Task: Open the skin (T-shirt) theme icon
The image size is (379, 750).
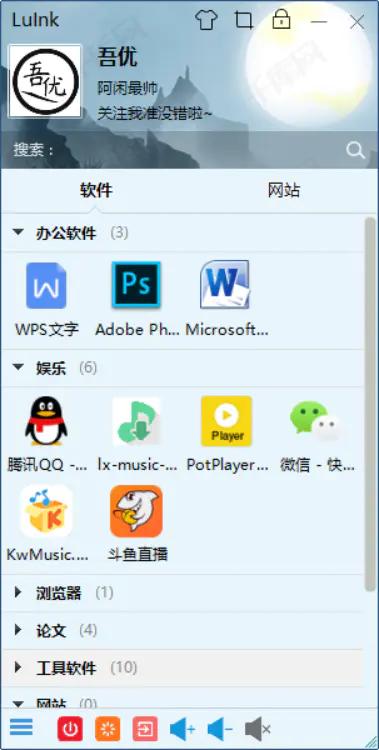Action: [x=206, y=21]
